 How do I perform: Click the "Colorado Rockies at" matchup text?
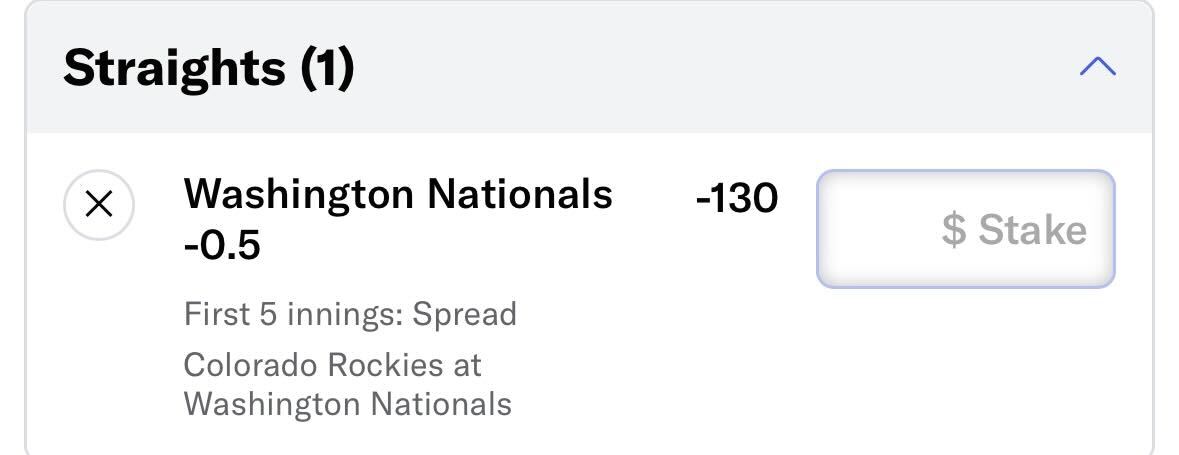[332, 366]
